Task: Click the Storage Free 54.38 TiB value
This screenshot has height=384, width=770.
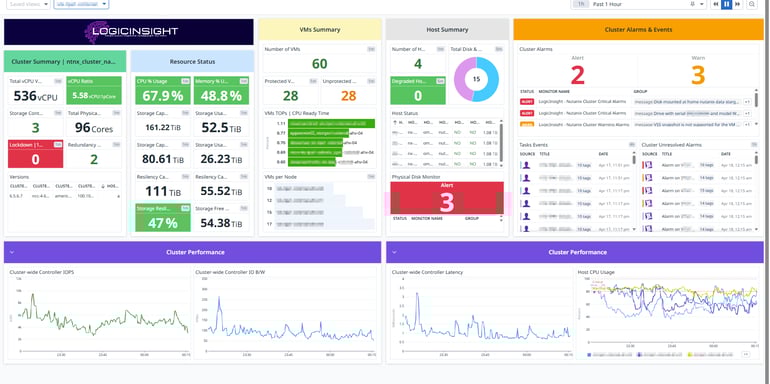Action: pyautogui.click(x=221, y=223)
